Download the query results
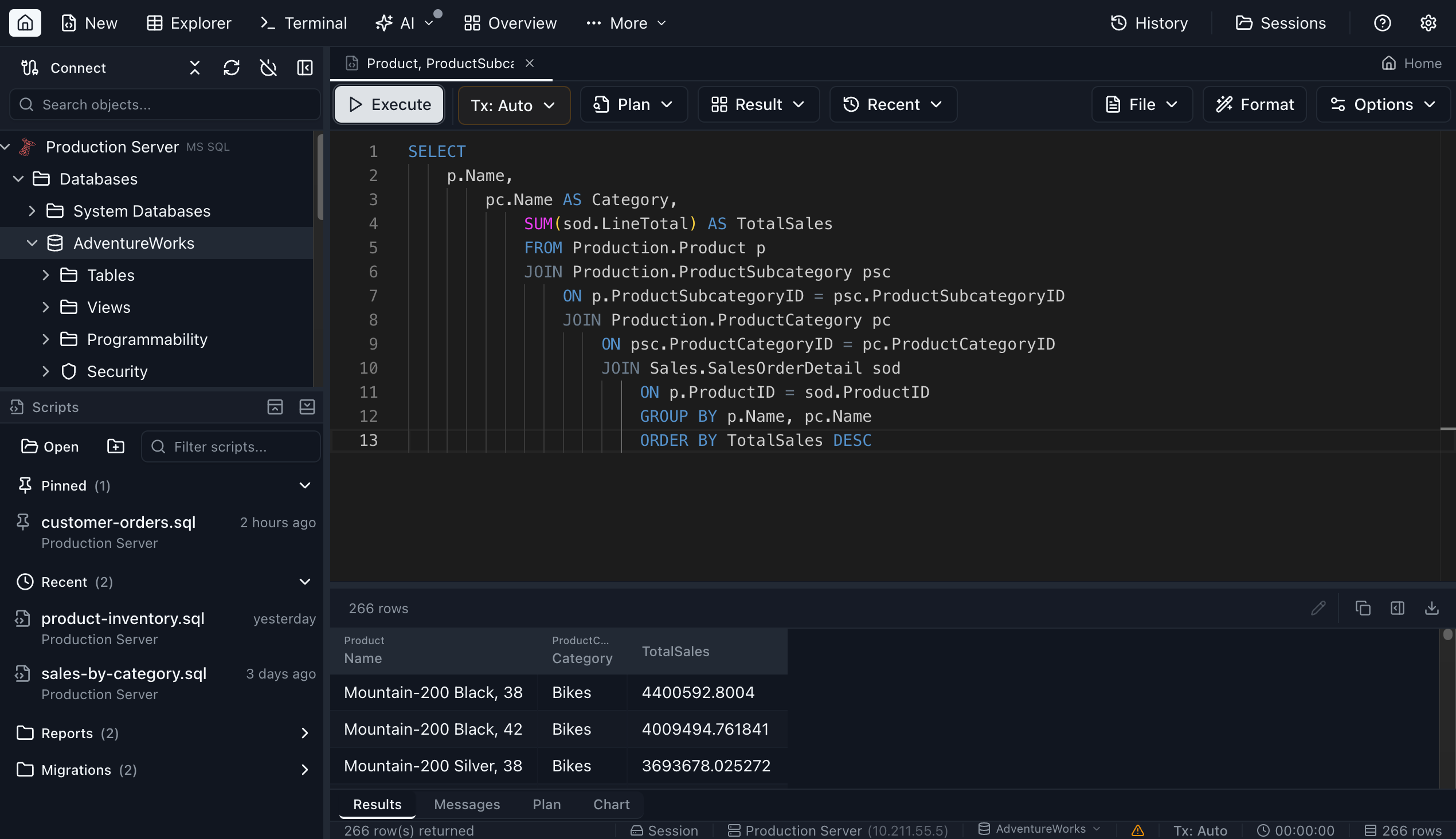Viewport: 1456px width, 839px height. [x=1432, y=608]
